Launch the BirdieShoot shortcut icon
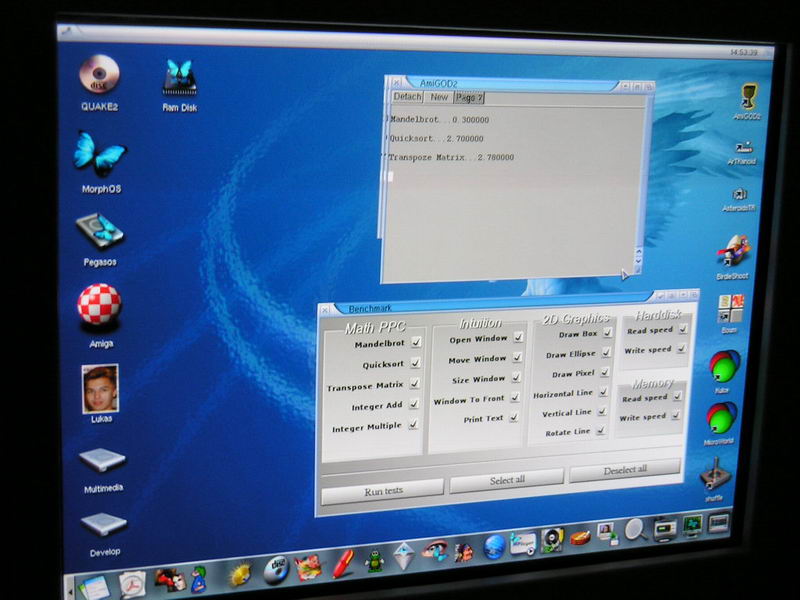The height and width of the screenshot is (600, 800). pyautogui.click(x=733, y=252)
